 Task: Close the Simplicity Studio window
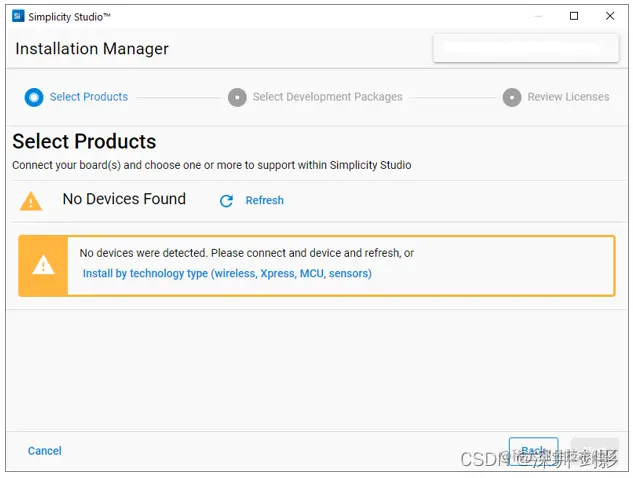(610, 16)
